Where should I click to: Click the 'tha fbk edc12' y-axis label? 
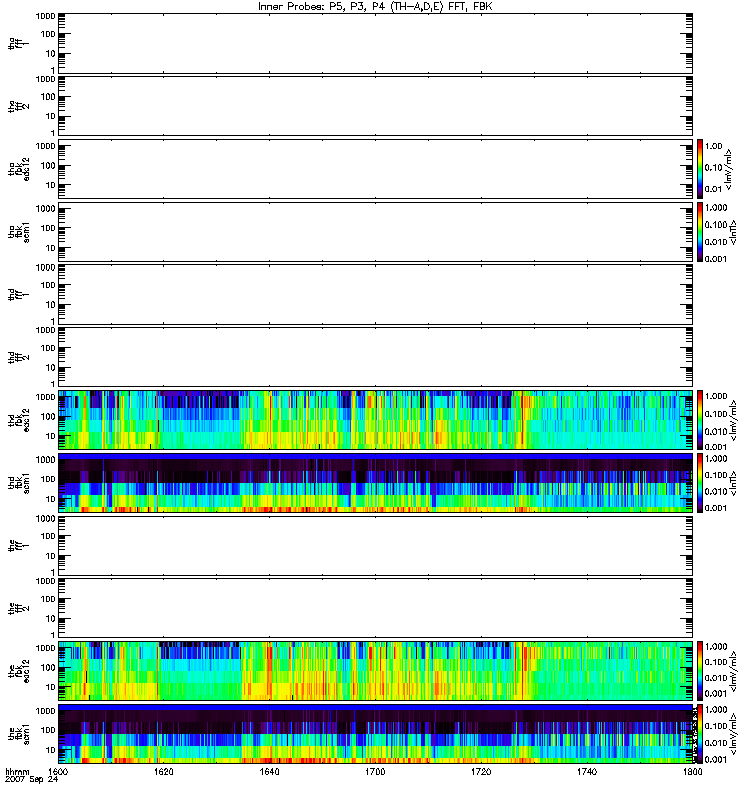click(19, 169)
